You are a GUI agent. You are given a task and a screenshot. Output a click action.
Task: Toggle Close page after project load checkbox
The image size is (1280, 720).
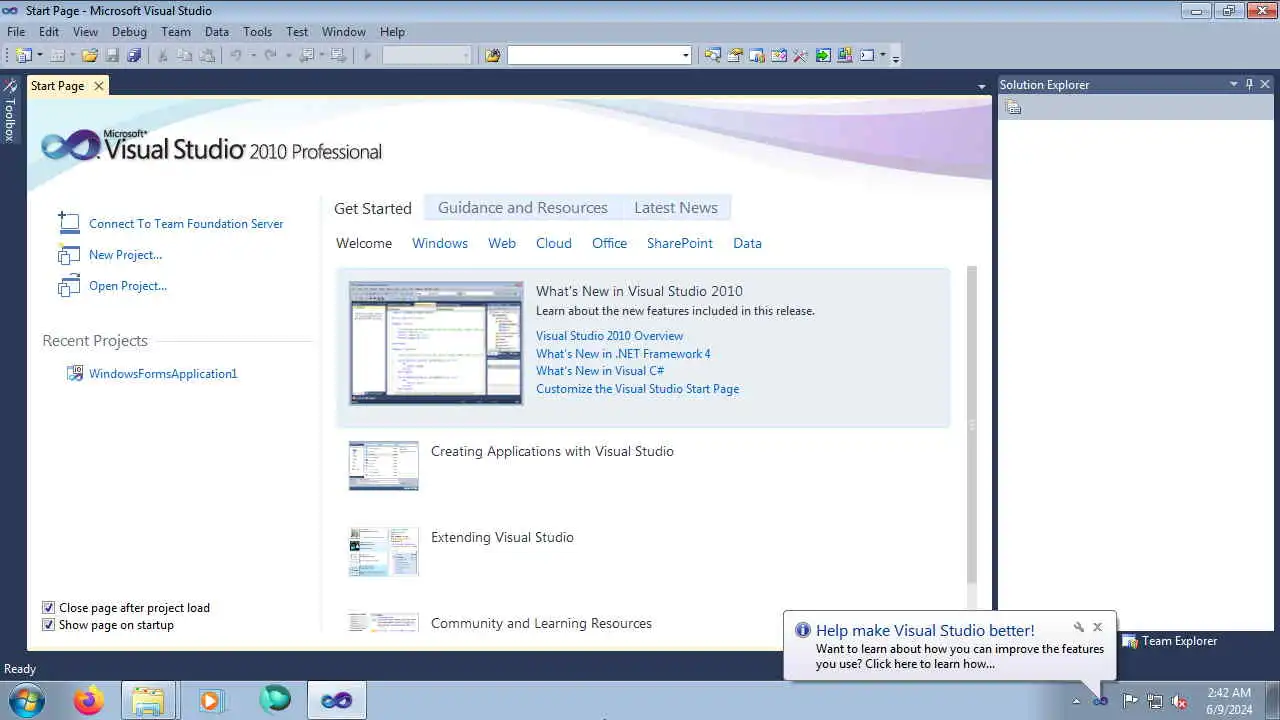48,608
